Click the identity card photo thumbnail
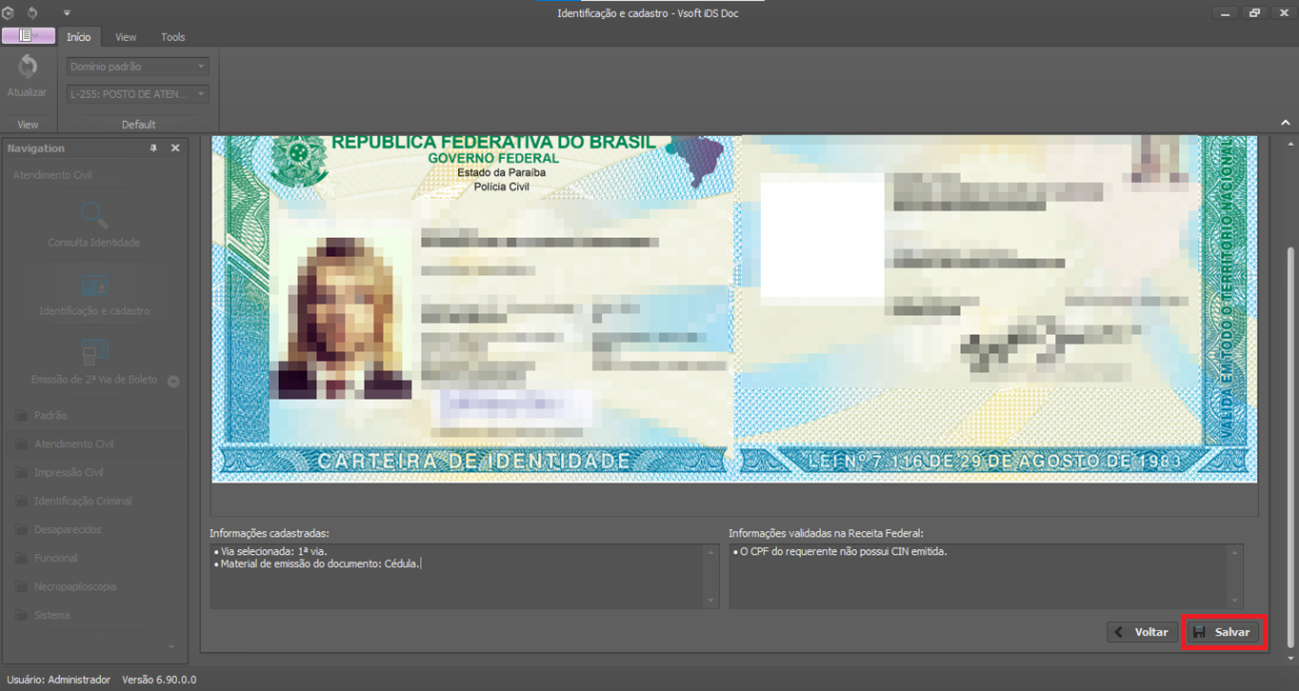 344,318
